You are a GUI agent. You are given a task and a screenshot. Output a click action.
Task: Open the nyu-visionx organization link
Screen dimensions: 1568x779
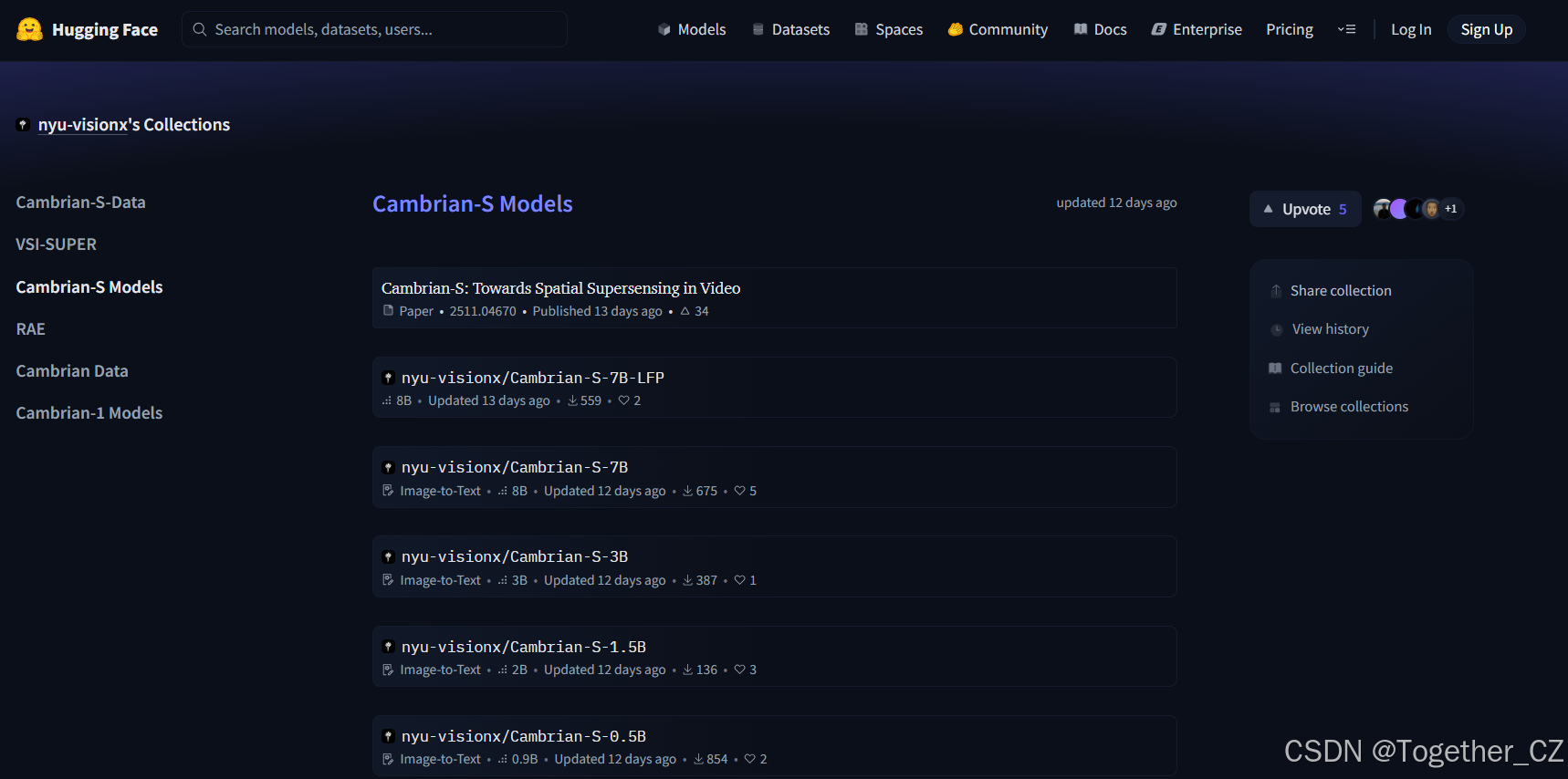coord(83,125)
